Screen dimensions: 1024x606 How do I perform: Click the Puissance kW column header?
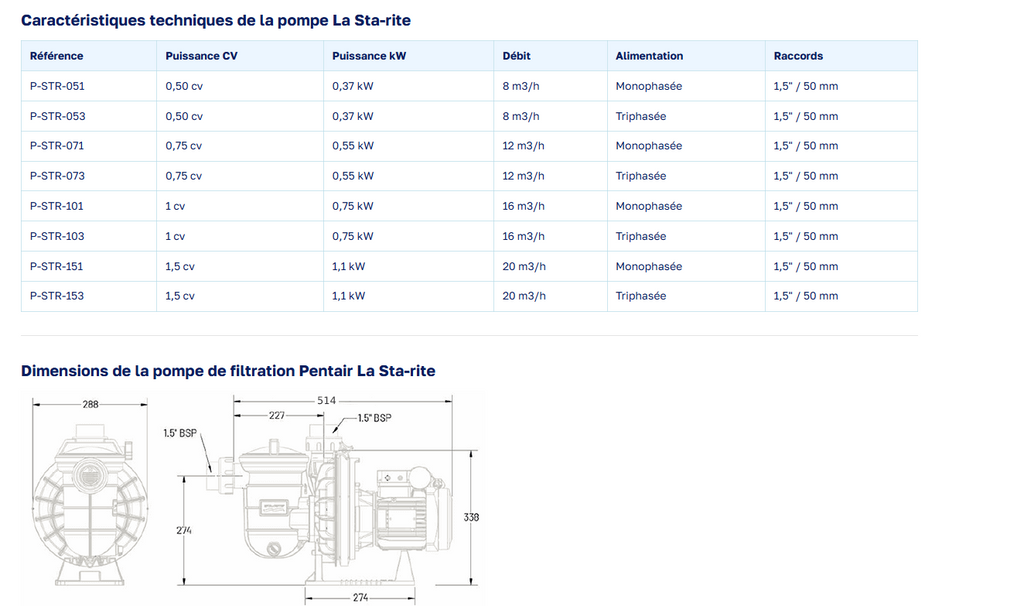(x=408, y=56)
